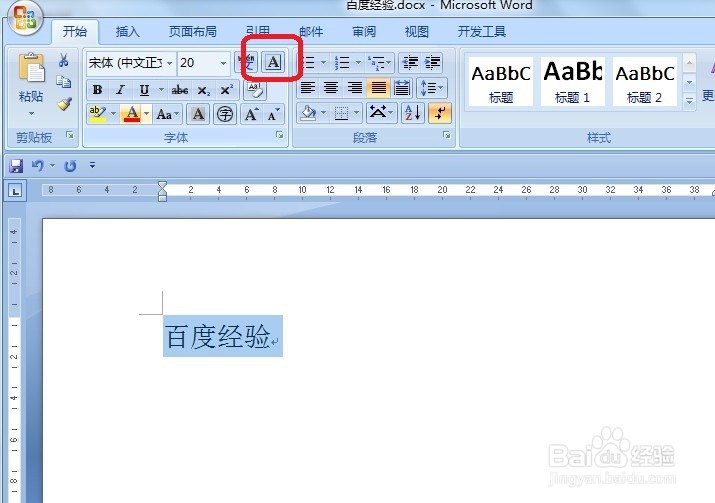Open the Customize Quick Access Toolbar arrow
Viewport: 715px width, 503px height.
(93, 165)
